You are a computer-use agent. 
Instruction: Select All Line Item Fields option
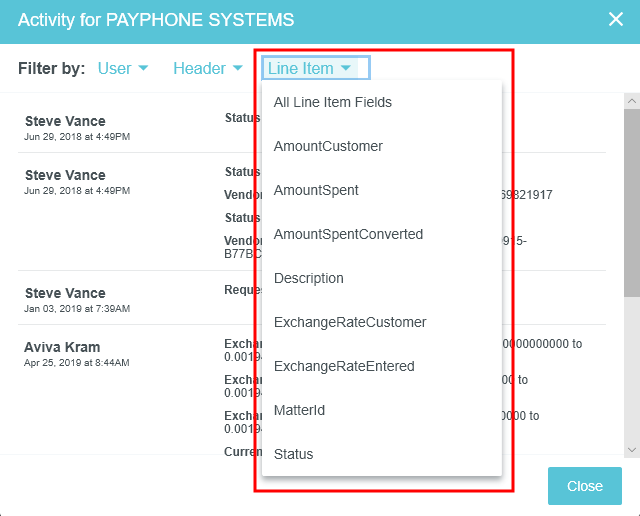333,102
